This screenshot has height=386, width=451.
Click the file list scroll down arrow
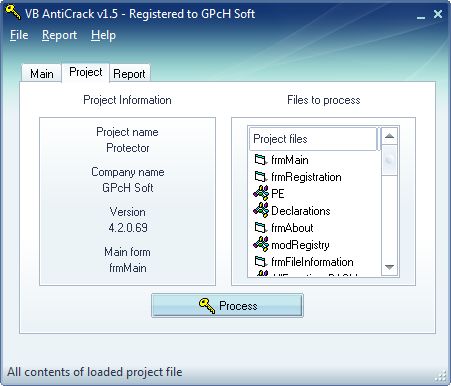tap(389, 267)
